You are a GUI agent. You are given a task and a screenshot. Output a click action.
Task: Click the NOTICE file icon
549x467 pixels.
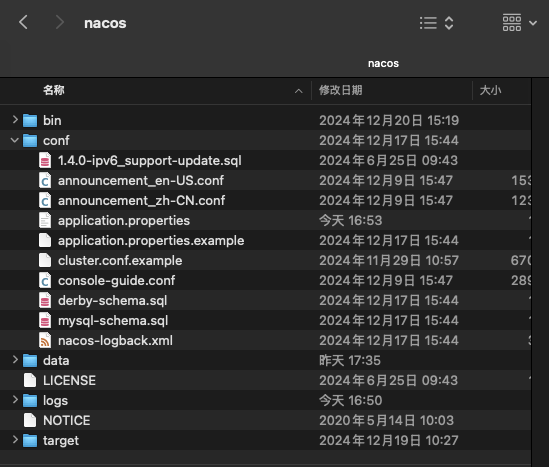coord(30,420)
